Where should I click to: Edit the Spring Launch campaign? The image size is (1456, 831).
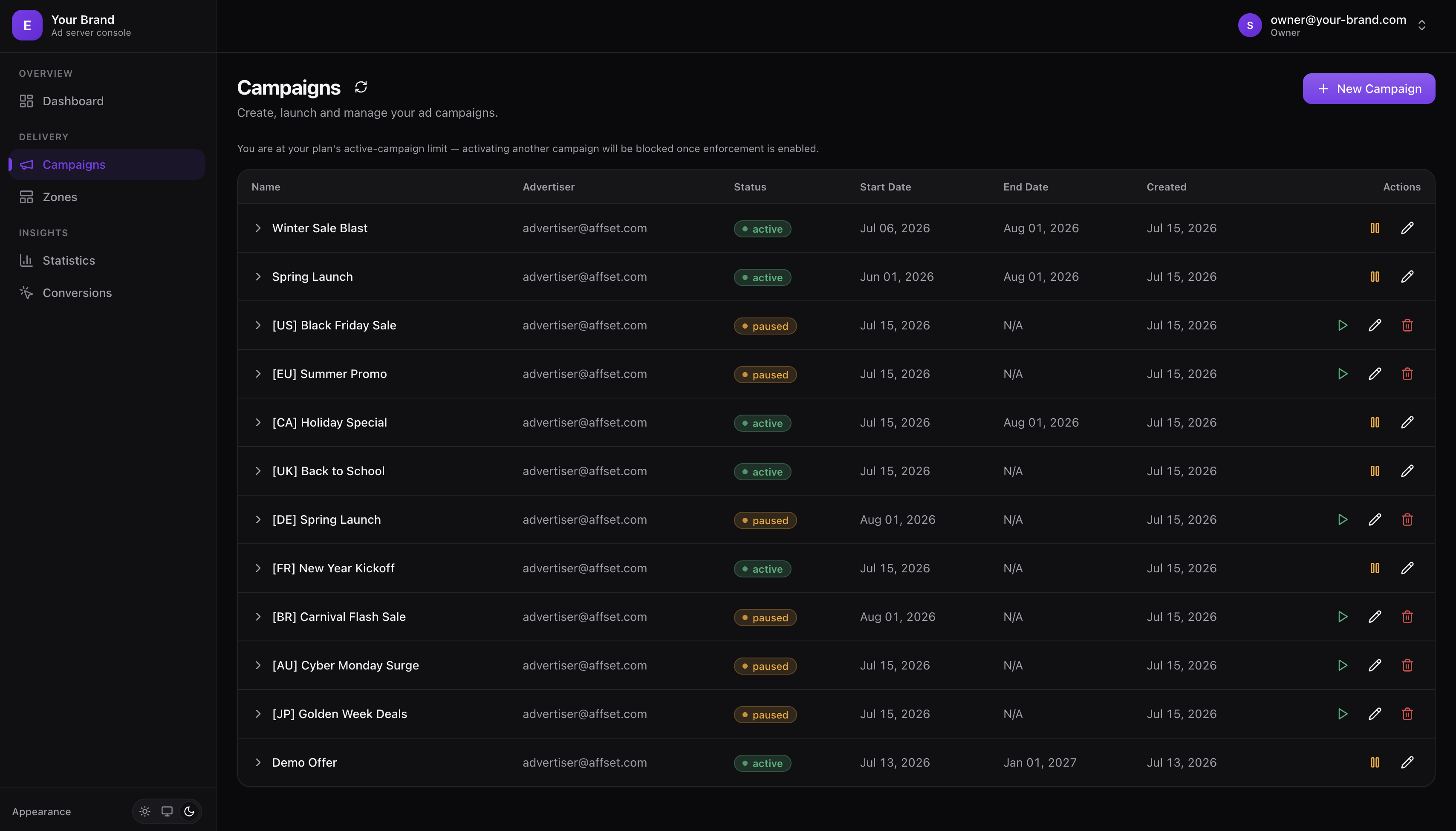(x=1407, y=277)
